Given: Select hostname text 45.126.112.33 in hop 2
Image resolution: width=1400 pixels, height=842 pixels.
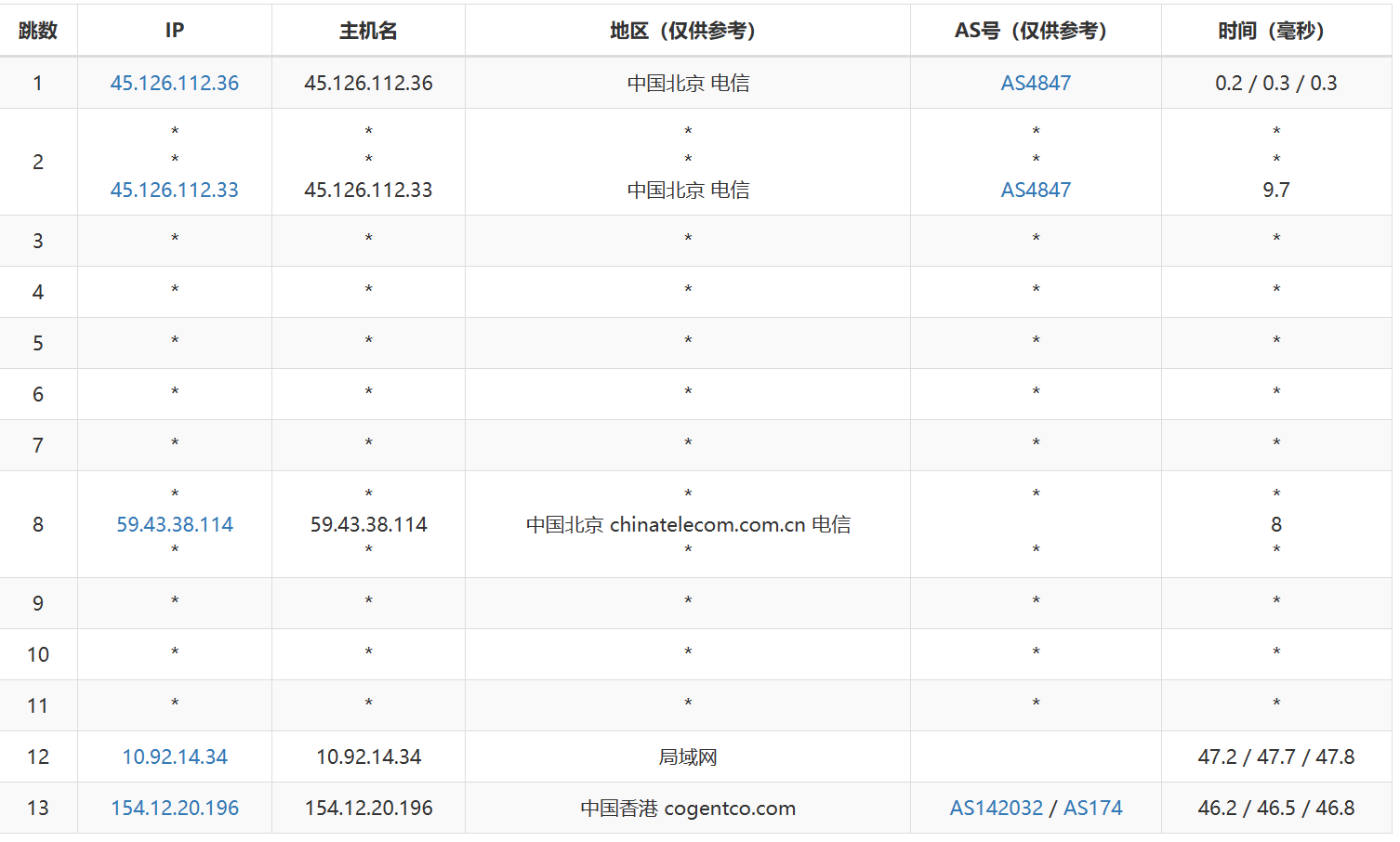Looking at the screenshot, I should tap(368, 190).
